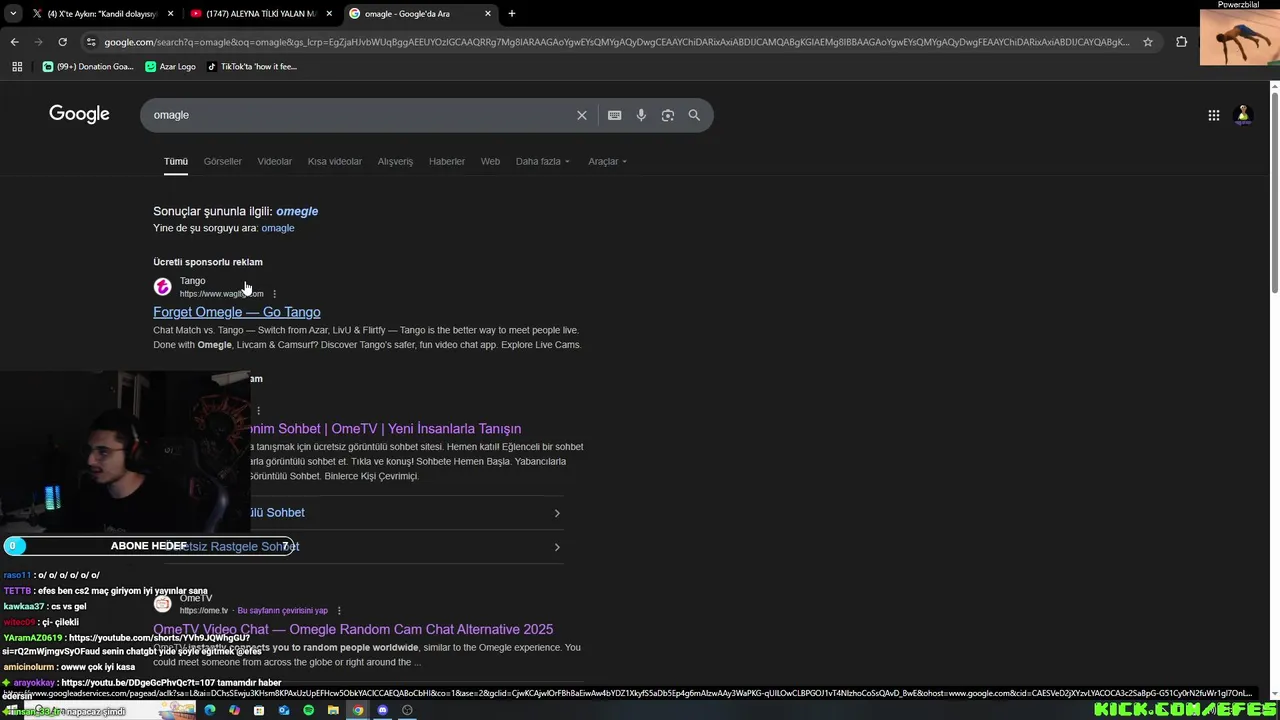Reload the current page
This screenshot has width=1280, height=720.
62,42
